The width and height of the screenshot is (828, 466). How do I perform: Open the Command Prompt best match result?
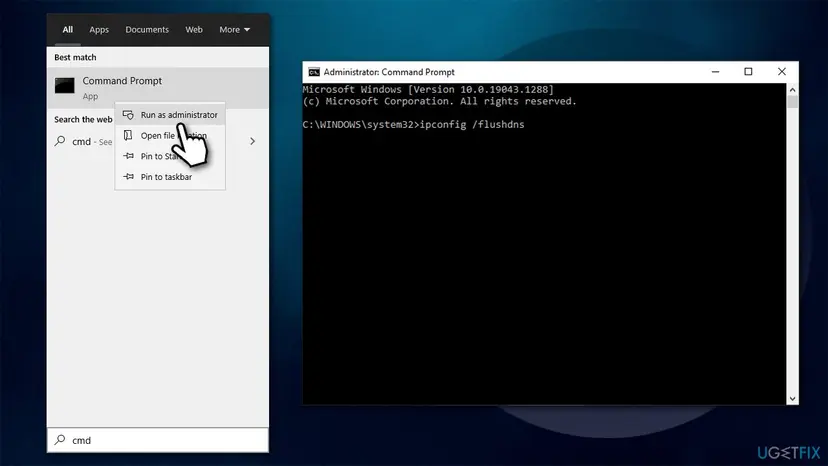point(158,88)
